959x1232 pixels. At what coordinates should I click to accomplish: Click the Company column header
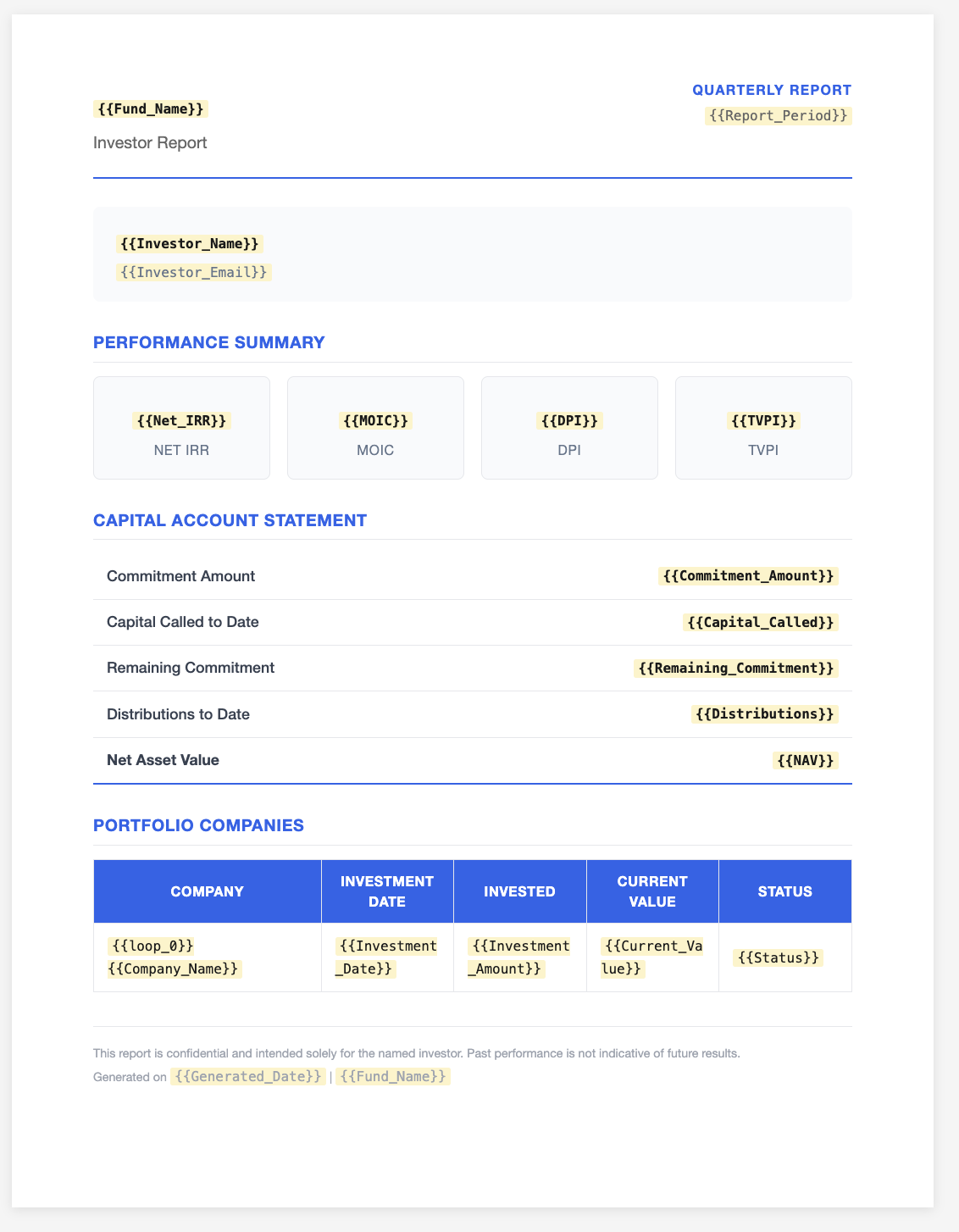[208, 891]
